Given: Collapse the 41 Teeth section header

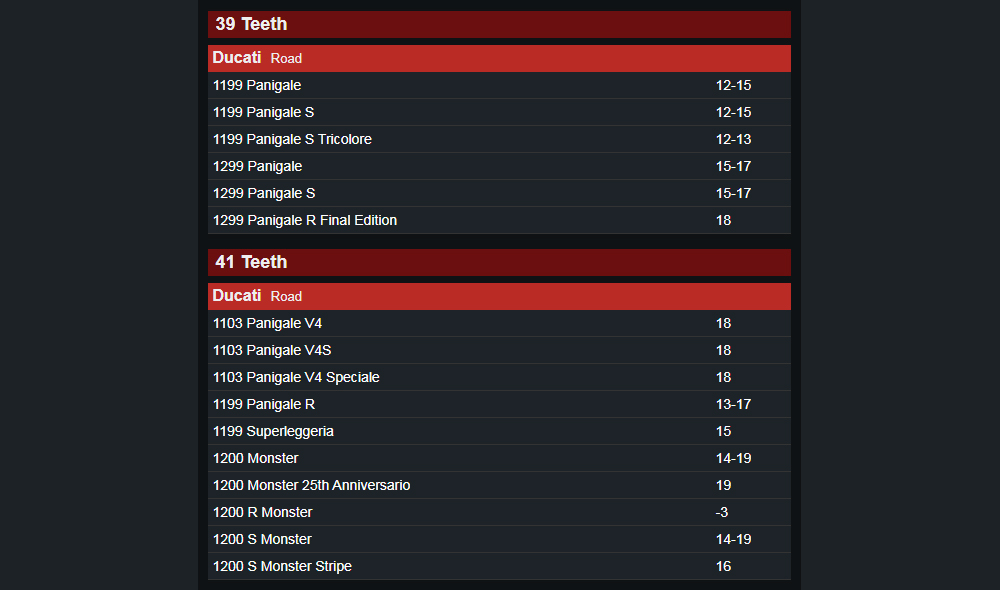Looking at the screenshot, I should (x=499, y=262).
